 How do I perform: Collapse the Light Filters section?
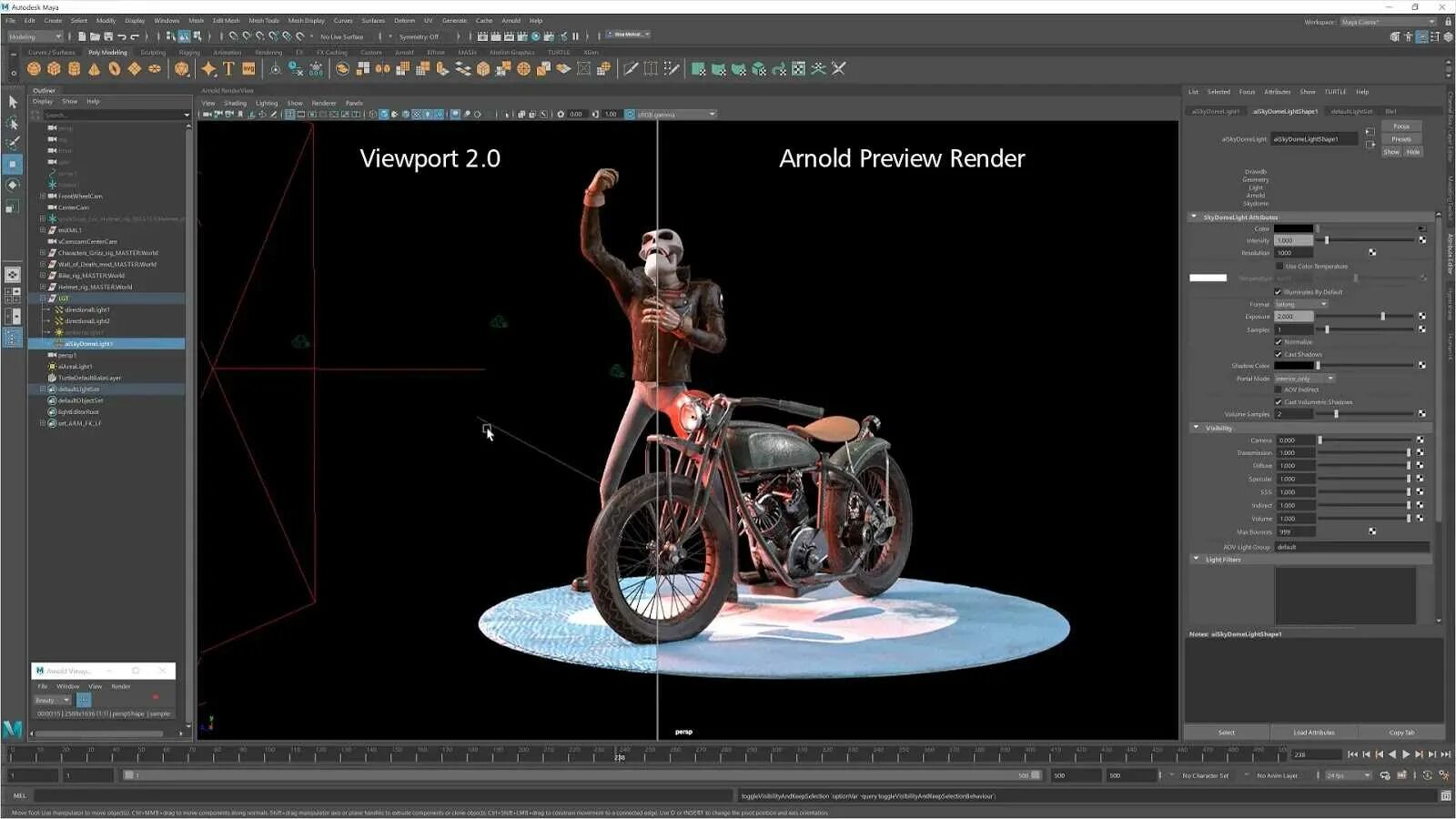(x=1196, y=559)
